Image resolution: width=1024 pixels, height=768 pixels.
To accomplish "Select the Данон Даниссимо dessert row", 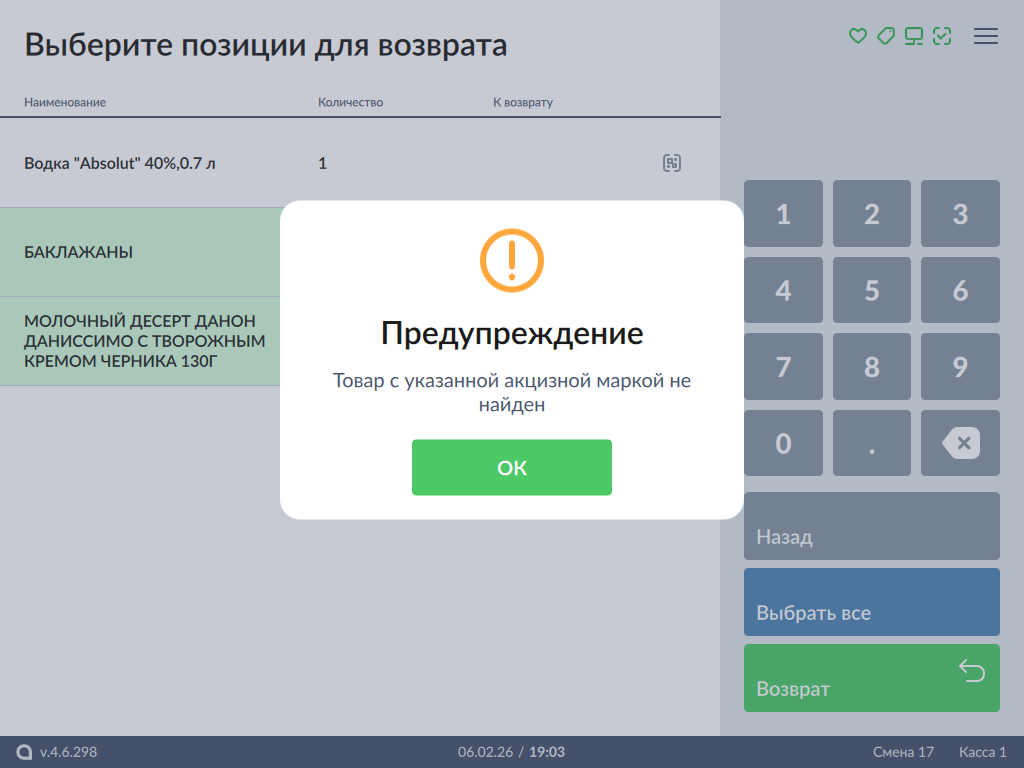I will [x=140, y=341].
